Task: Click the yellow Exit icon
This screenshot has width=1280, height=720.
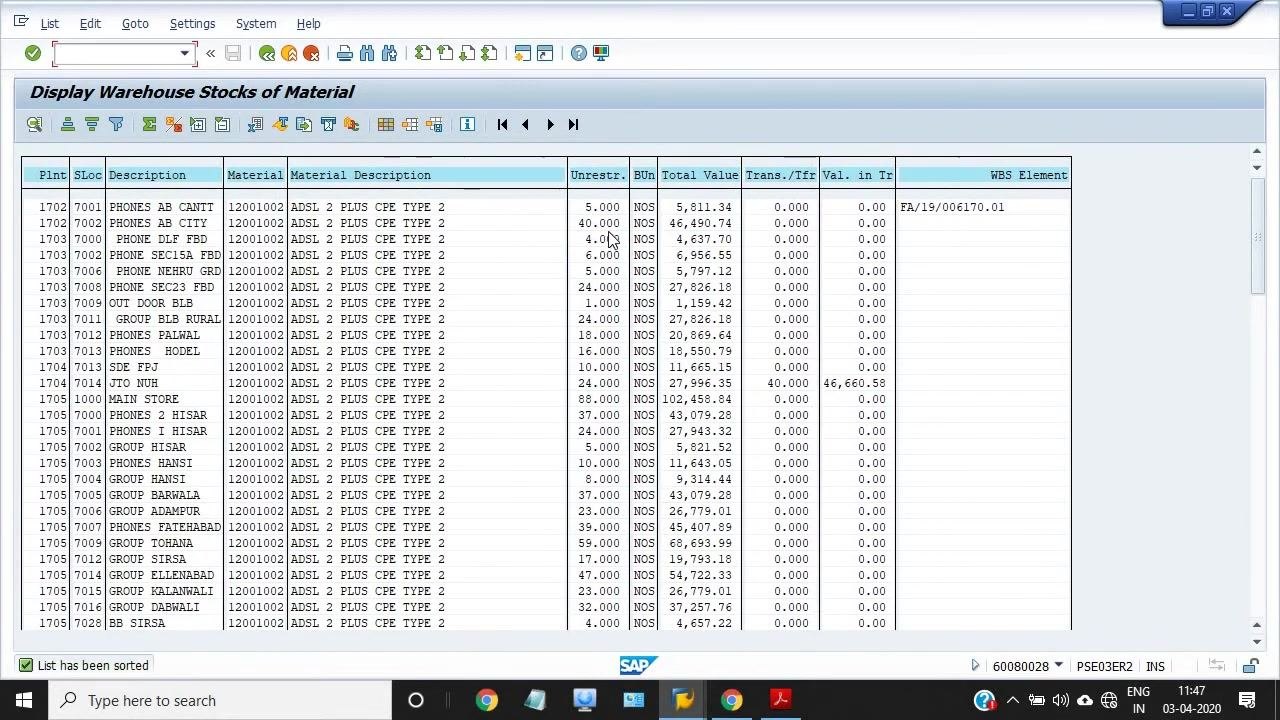Action: tap(289, 53)
